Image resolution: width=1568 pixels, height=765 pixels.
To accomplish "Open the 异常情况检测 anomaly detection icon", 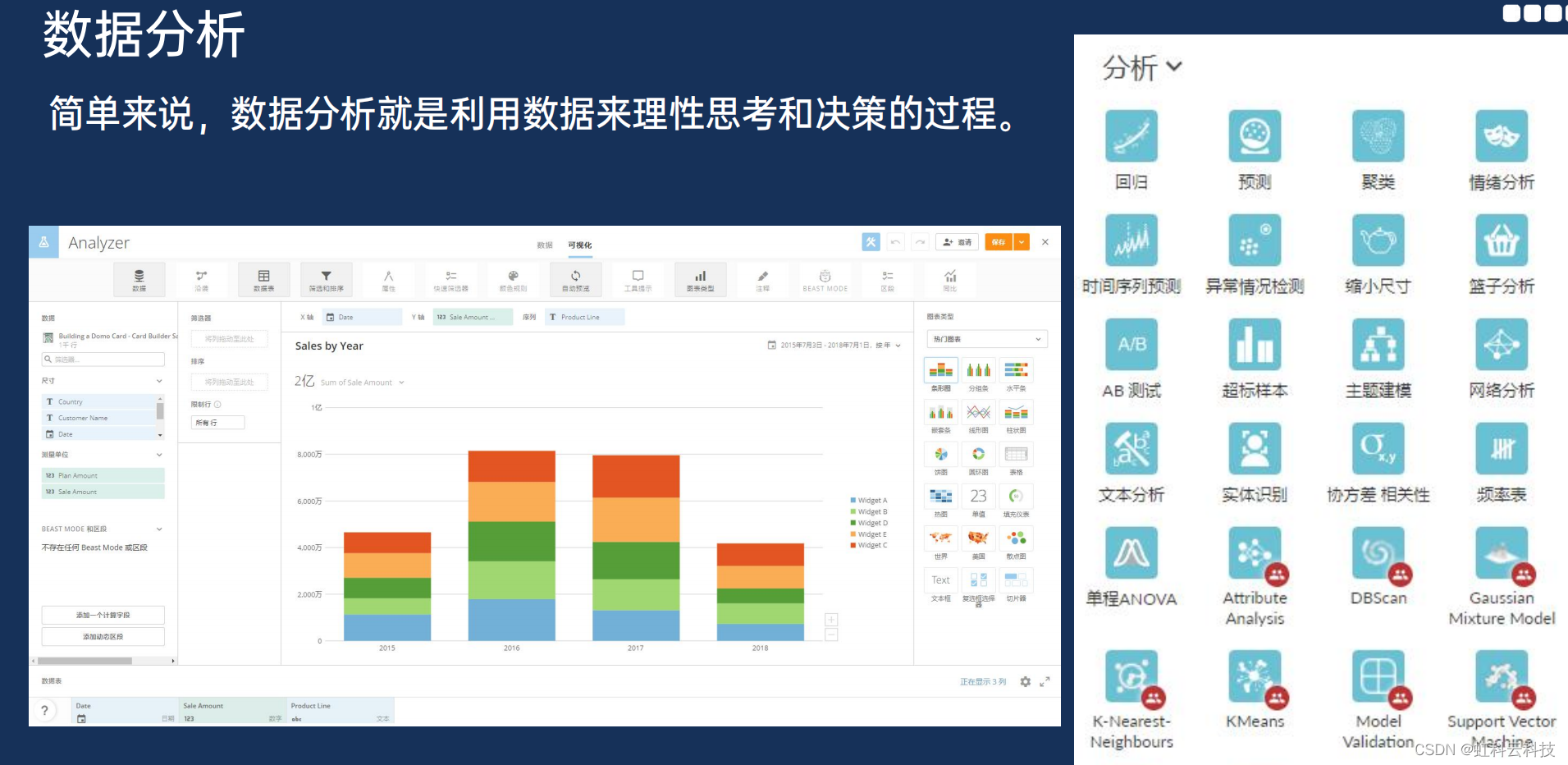I will (1255, 240).
